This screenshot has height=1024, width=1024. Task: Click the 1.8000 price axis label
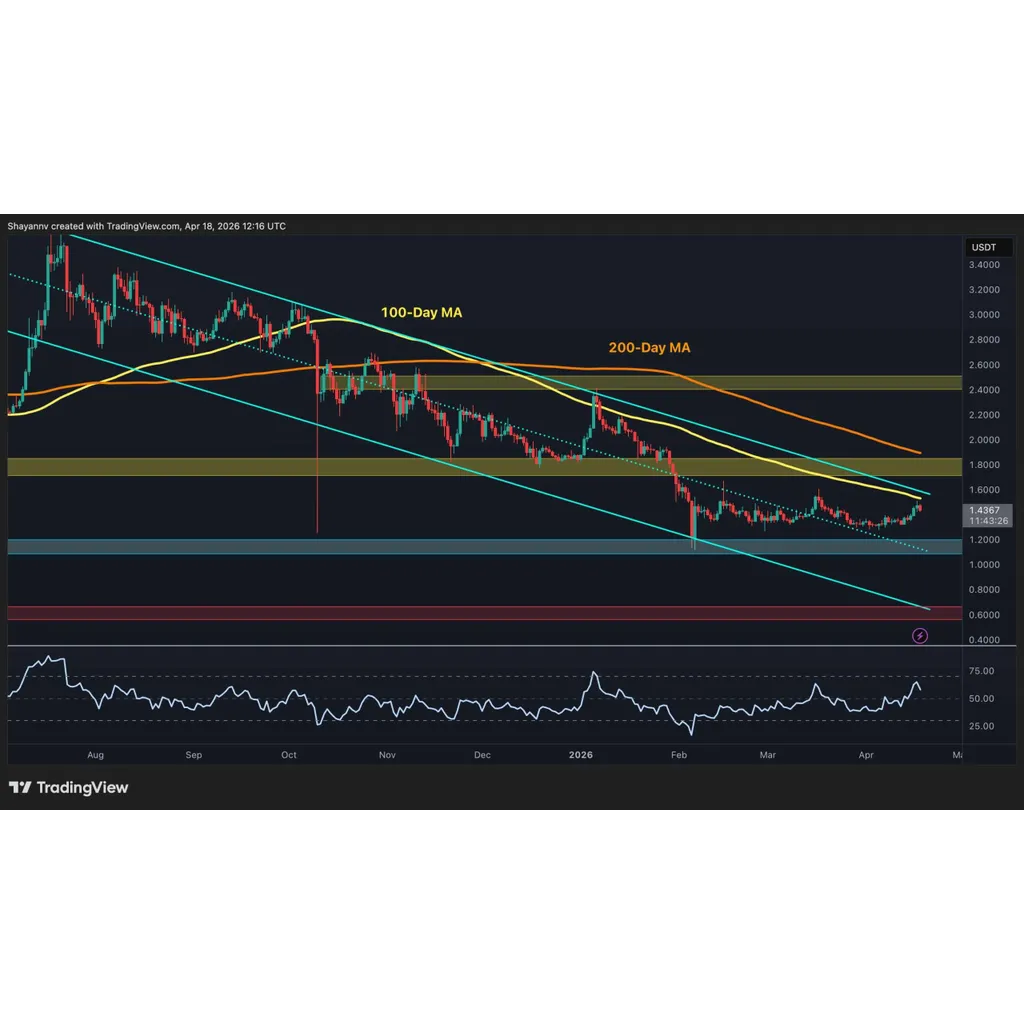click(984, 464)
